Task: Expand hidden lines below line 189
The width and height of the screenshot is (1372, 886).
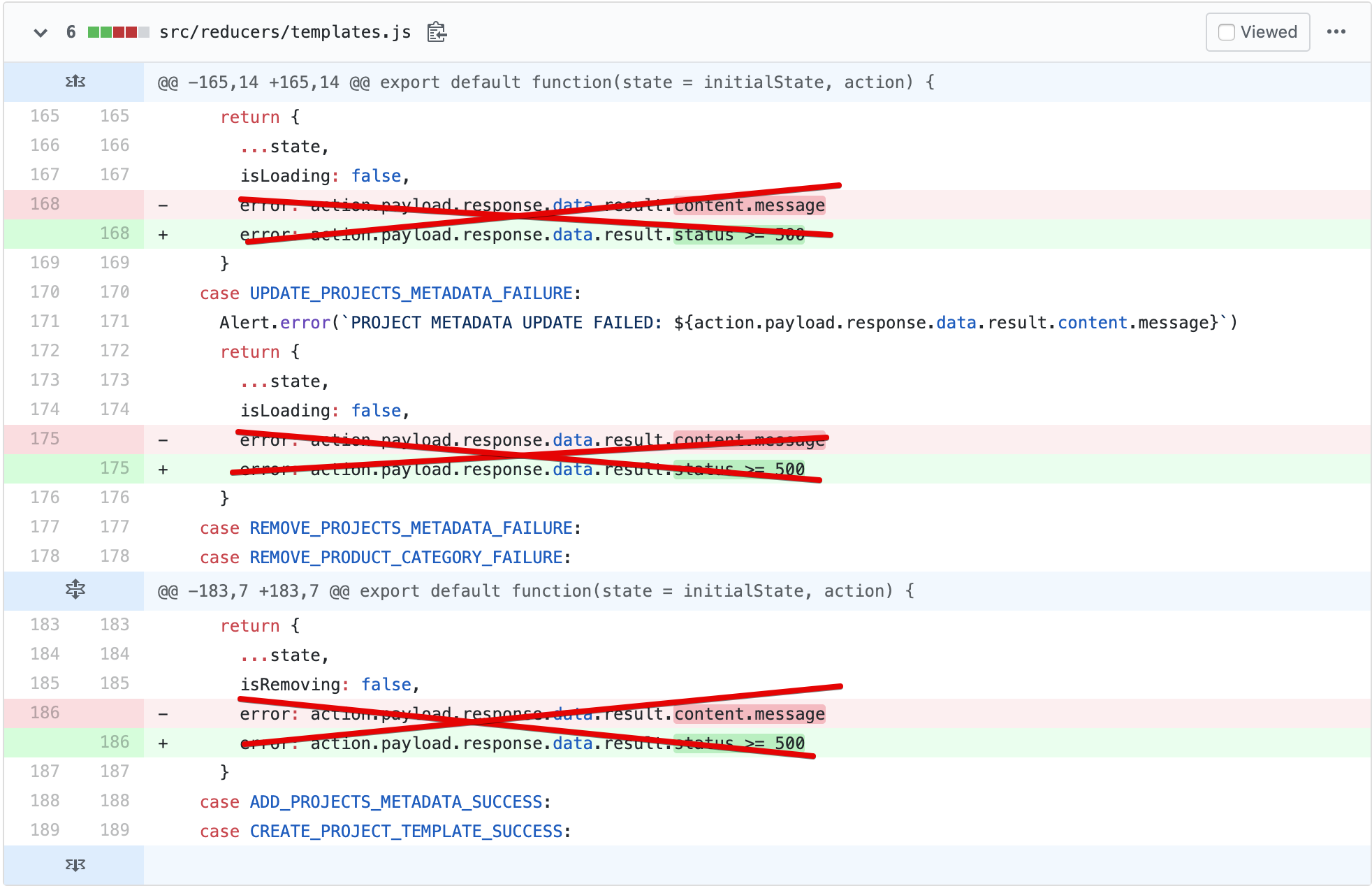Action: 75,865
